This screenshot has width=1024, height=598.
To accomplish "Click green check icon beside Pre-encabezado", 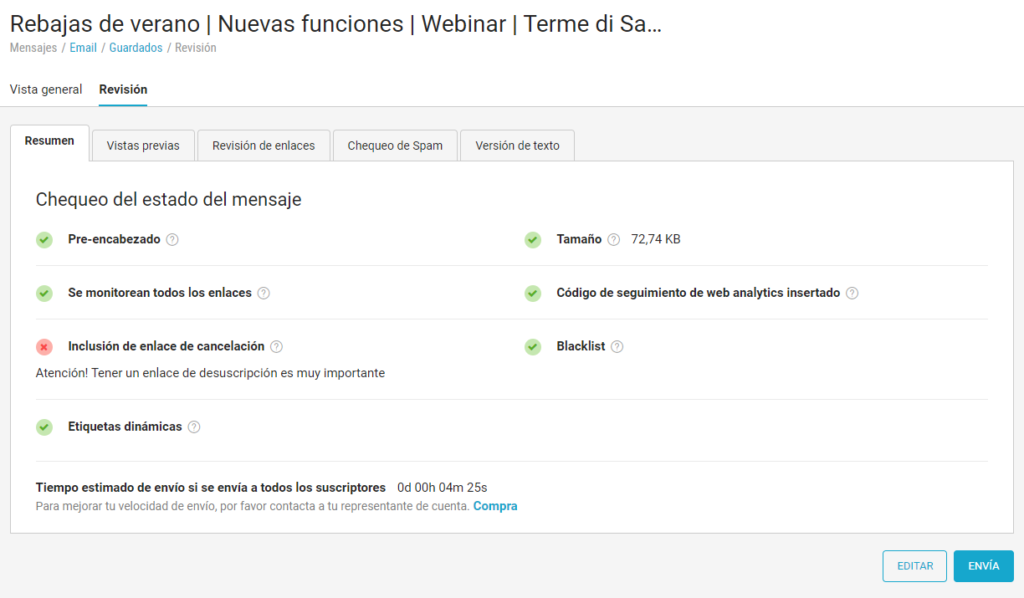I will [x=44, y=240].
